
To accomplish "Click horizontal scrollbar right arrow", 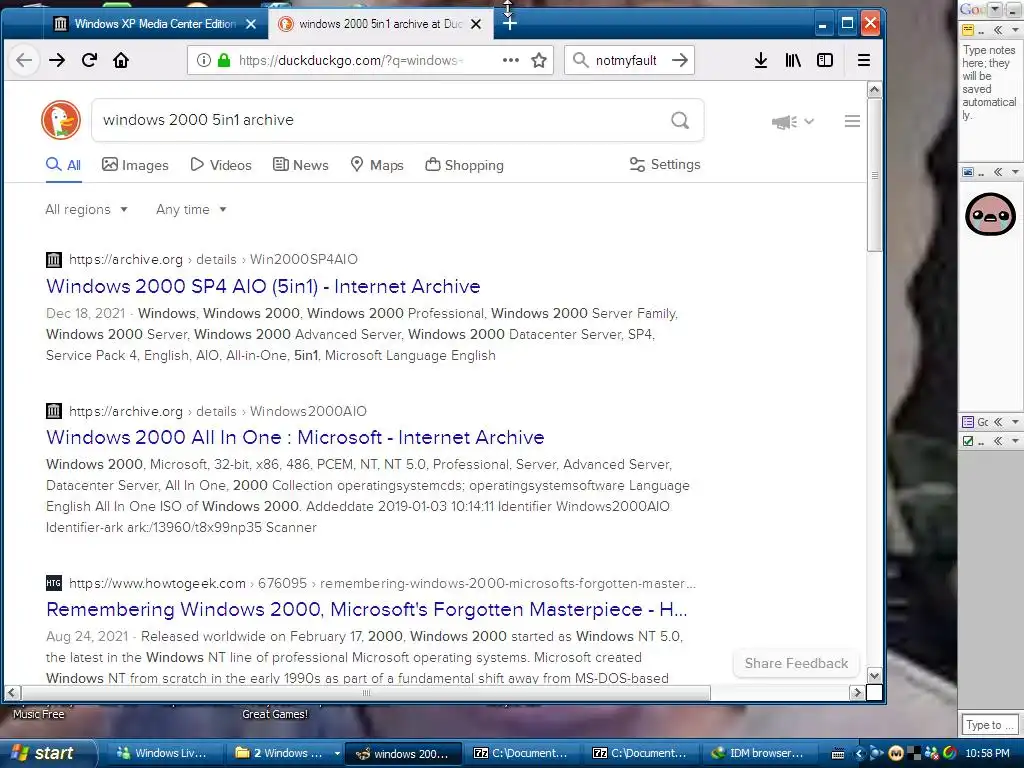I will [857, 692].
